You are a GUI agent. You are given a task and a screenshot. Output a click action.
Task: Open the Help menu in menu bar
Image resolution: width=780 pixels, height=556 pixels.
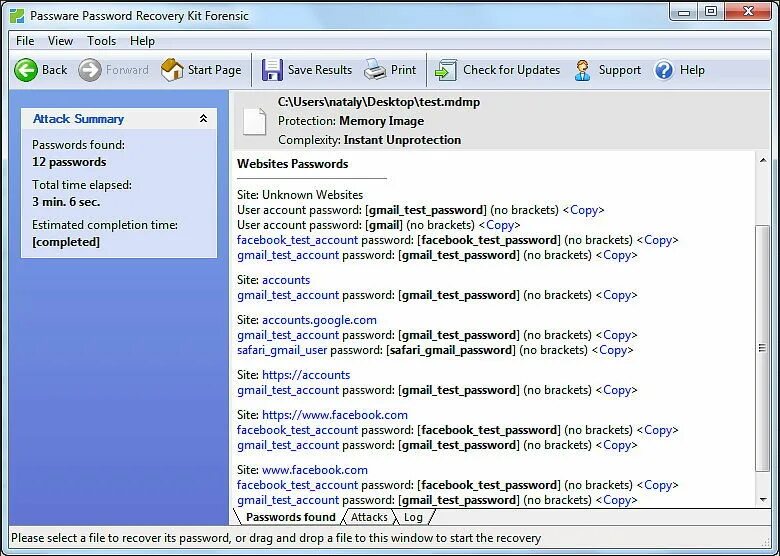point(142,41)
